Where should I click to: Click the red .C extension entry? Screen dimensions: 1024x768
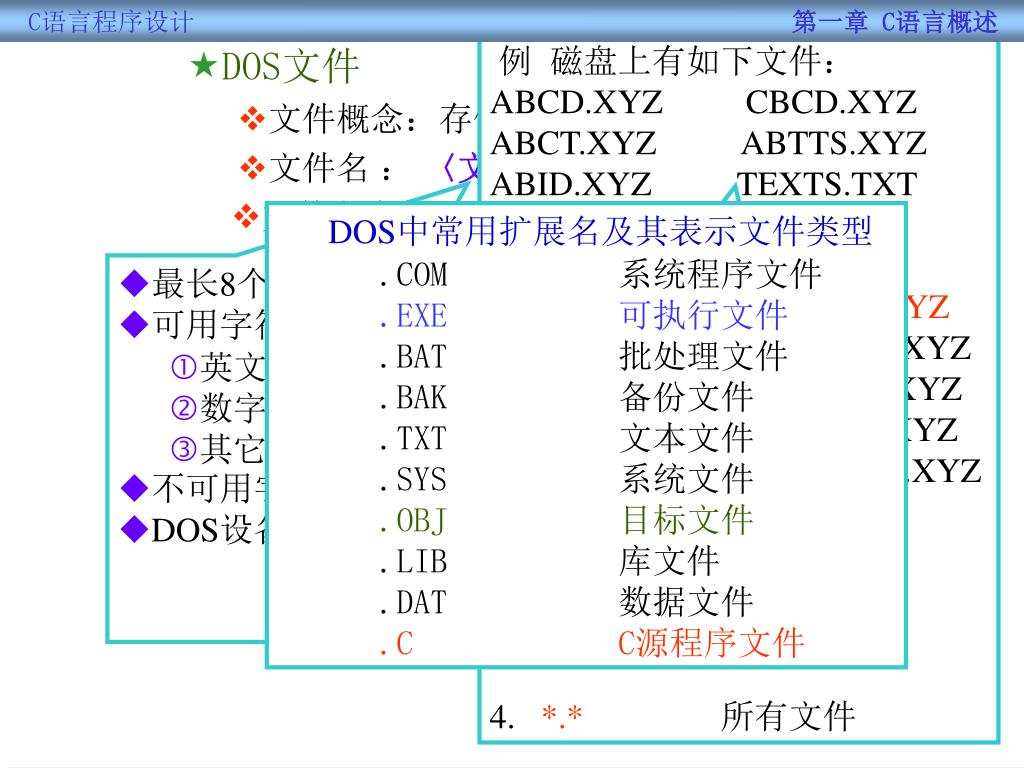pos(396,644)
